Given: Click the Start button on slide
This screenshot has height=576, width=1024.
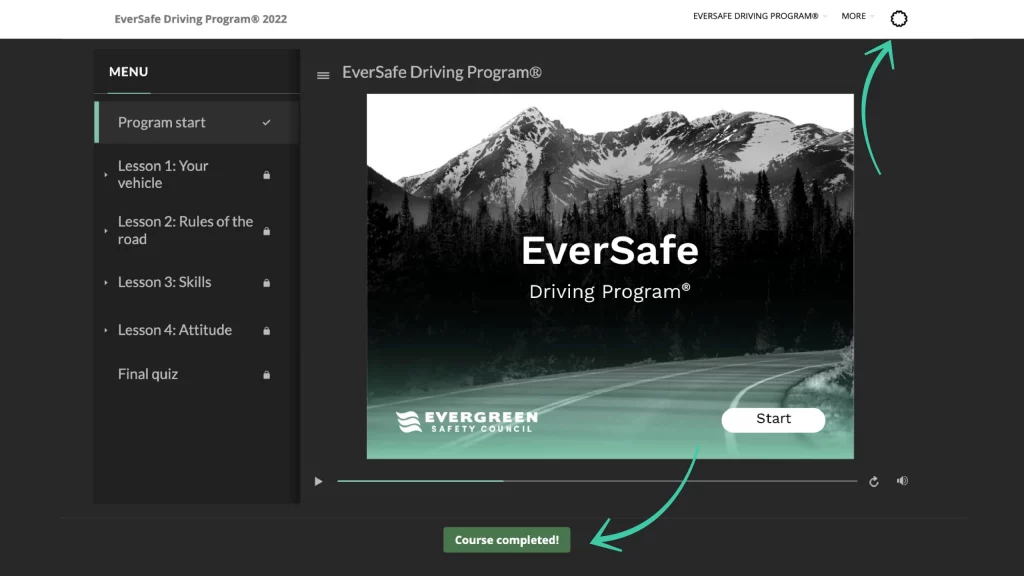Looking at the screenshot, I should (773, 419).
